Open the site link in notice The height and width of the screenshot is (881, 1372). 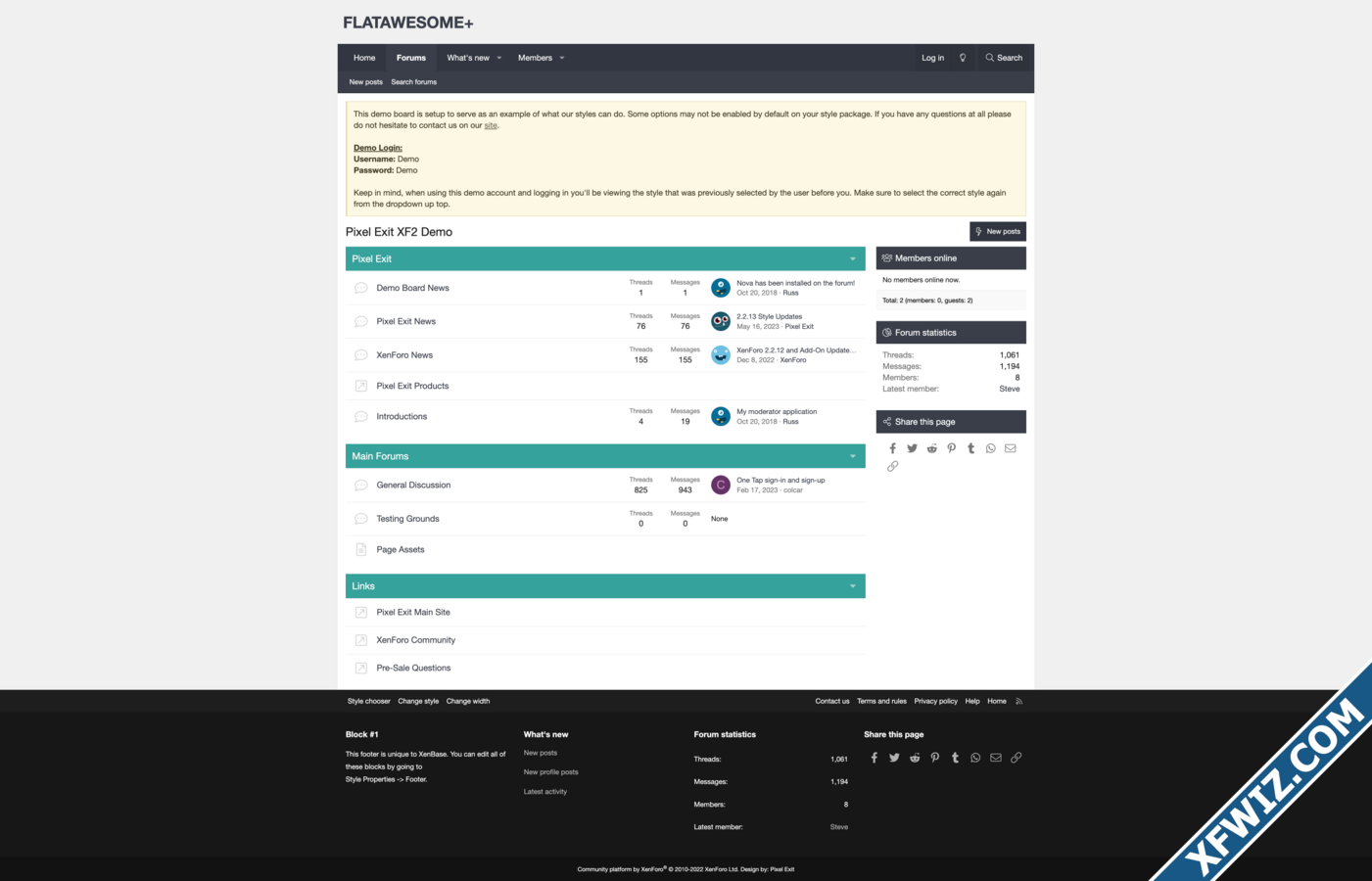[491, 125]
